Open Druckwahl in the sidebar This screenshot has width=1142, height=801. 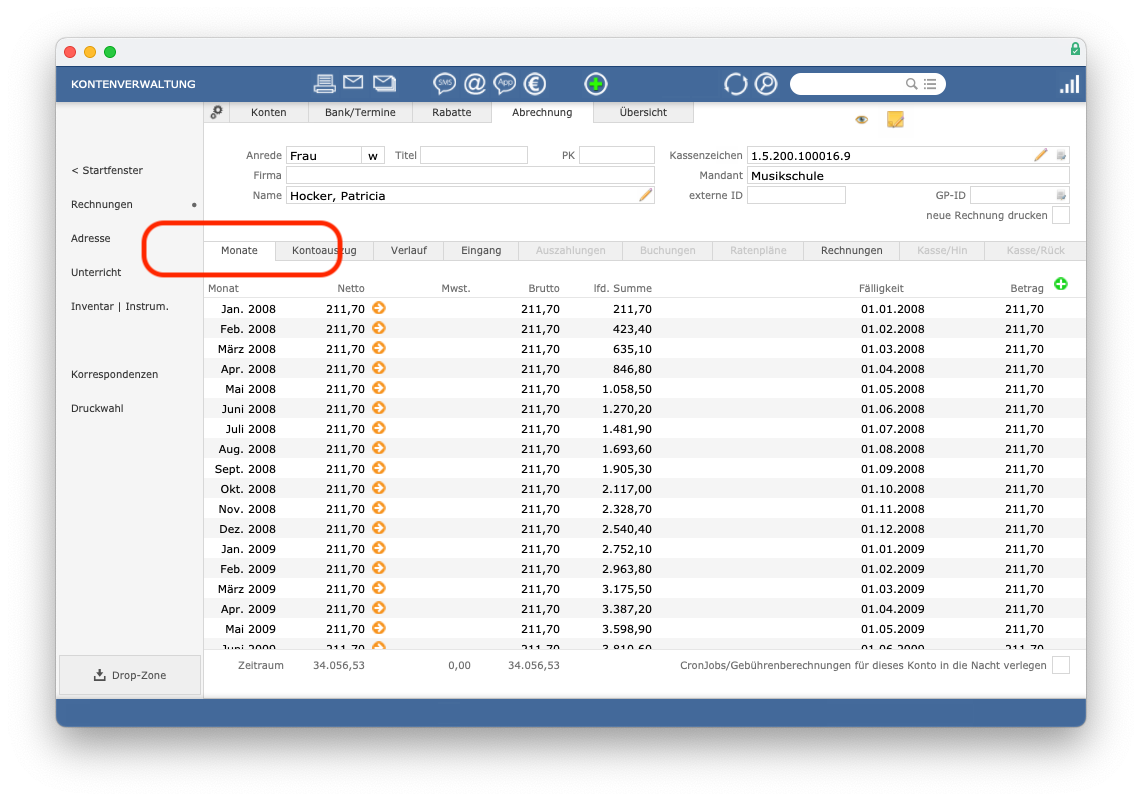point(98,409)
